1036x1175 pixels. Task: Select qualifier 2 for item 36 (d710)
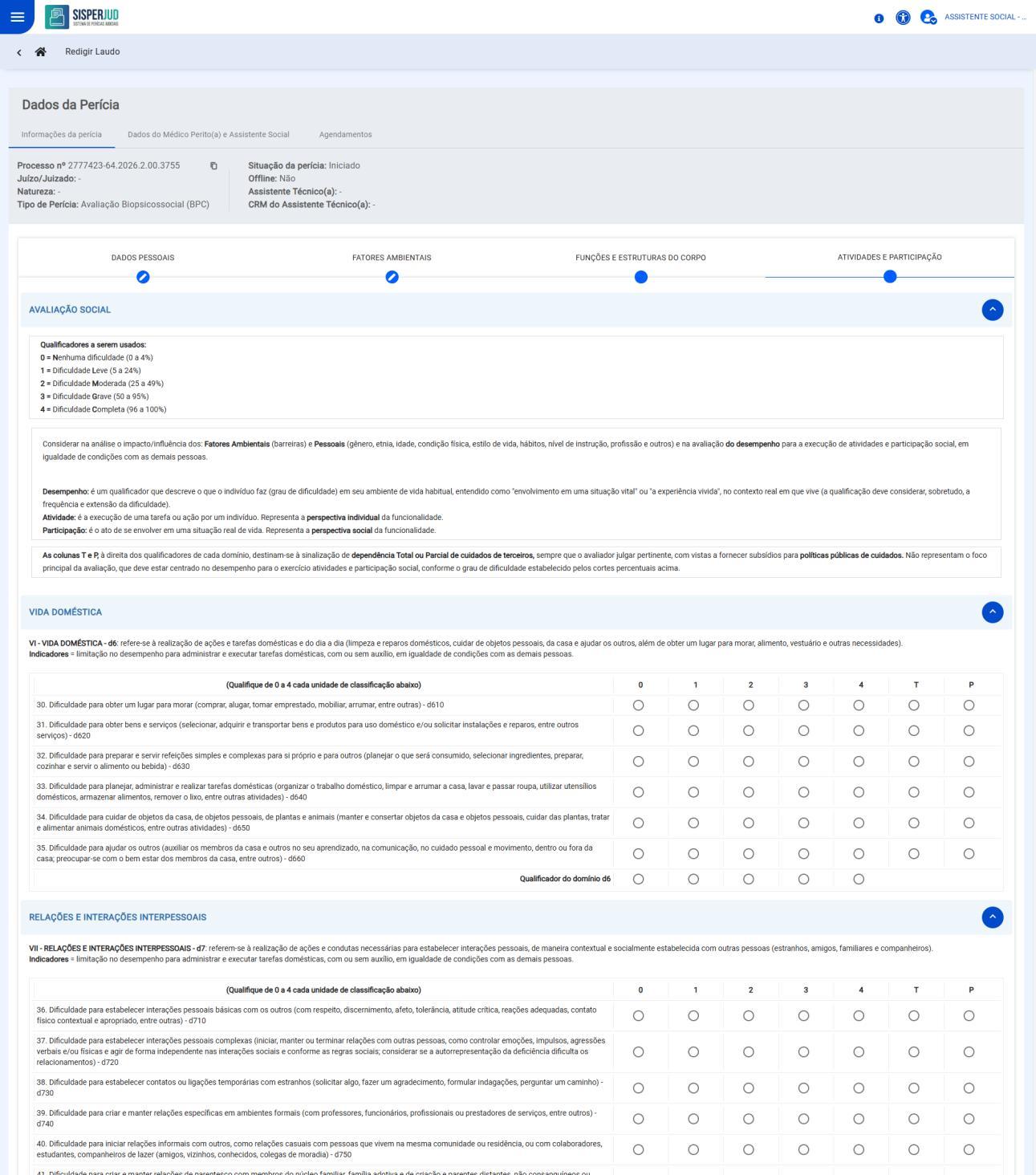click(749, 1015)
